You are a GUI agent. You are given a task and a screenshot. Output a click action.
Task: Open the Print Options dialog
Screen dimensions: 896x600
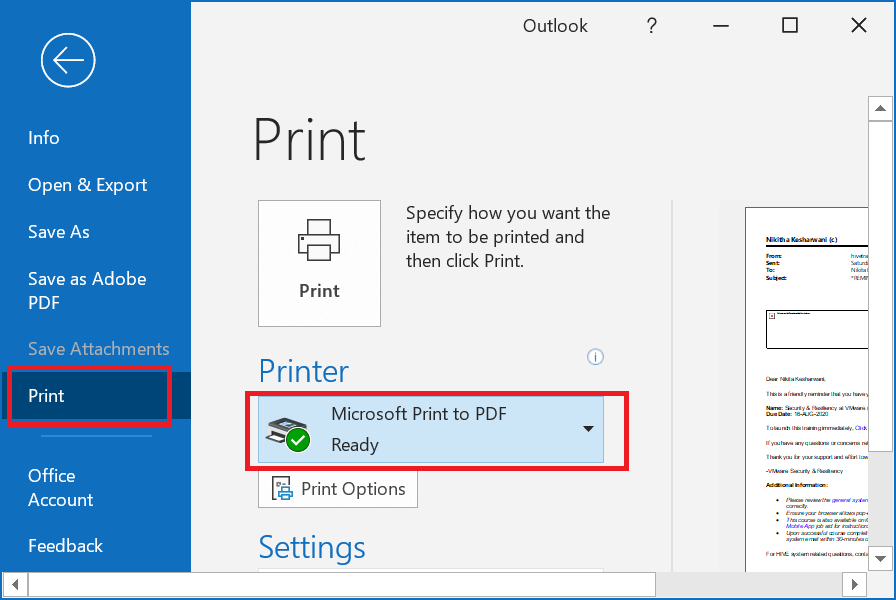pyautogui.click(x=338, y=489)
